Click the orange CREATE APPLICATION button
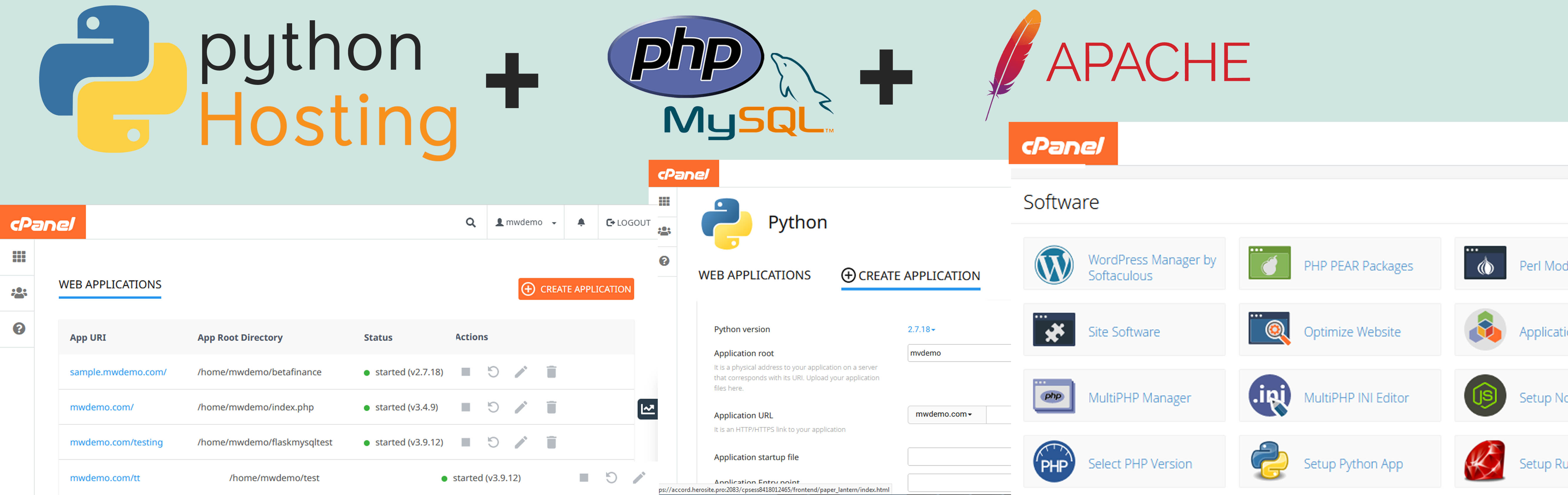Image resolution: width=1568 pixels, height=495 pixels. click(576, 289)
